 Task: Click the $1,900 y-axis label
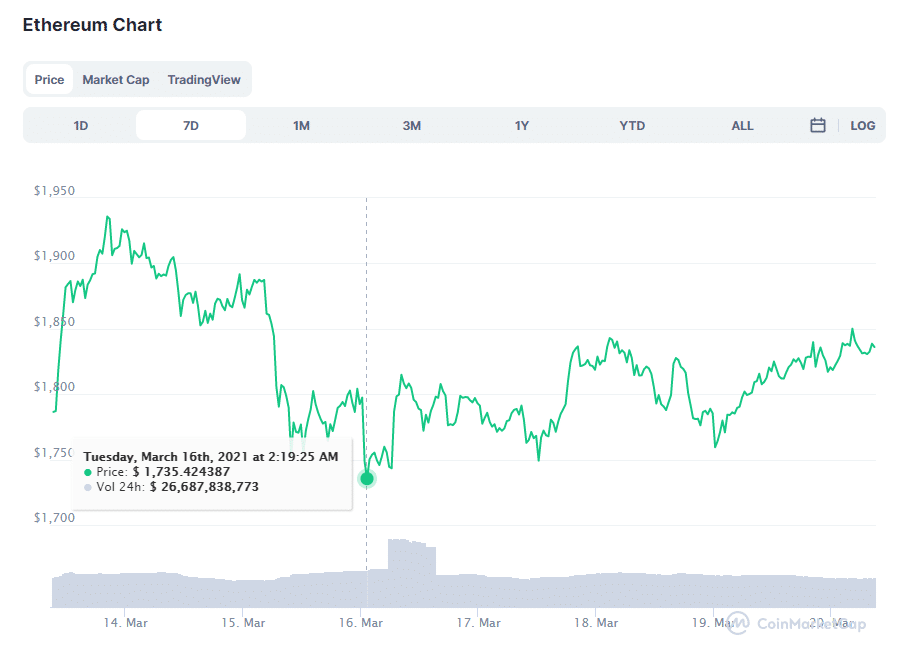tap(54, 256)
